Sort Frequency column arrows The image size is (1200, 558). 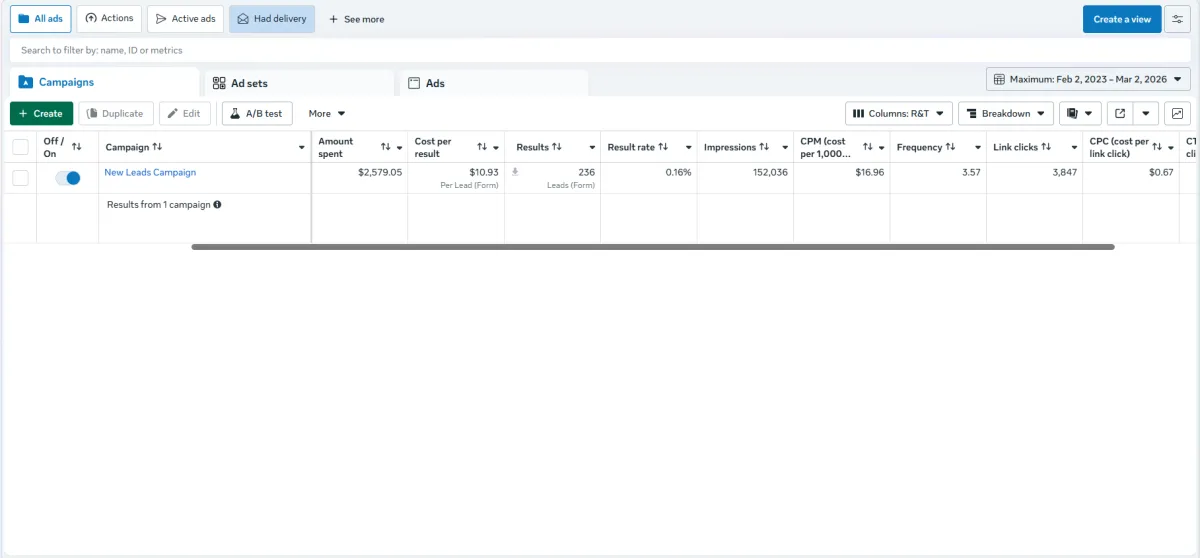[950, 147]
